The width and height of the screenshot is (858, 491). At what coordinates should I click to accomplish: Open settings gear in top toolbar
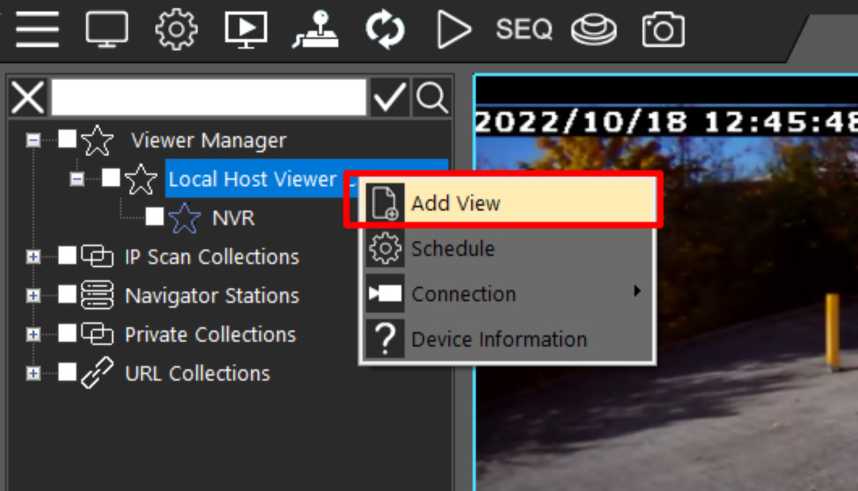(x=176, y=29)
